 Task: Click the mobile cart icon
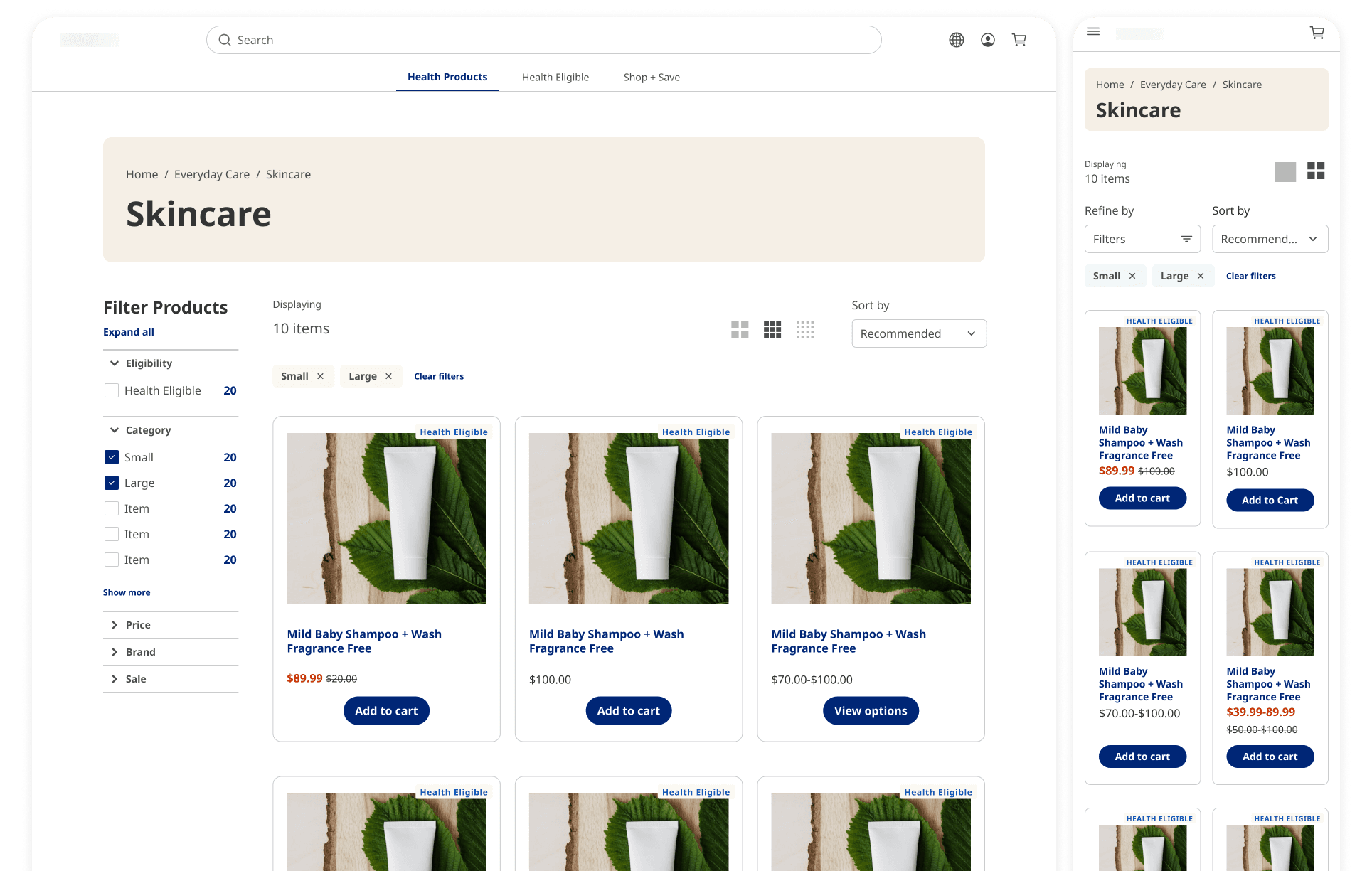1317,33
